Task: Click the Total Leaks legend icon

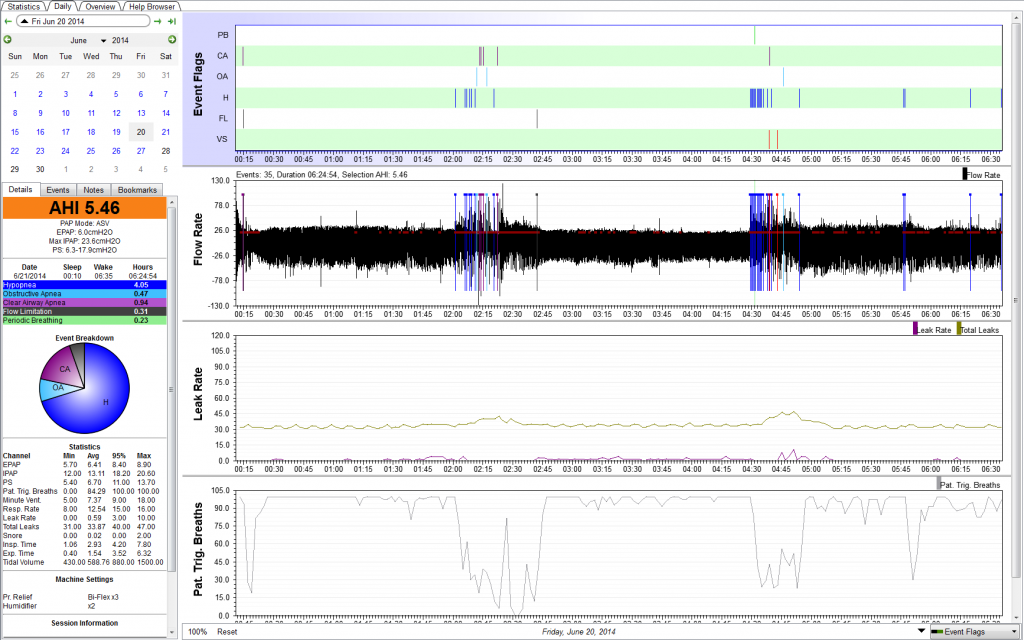Action: point(960,329)
